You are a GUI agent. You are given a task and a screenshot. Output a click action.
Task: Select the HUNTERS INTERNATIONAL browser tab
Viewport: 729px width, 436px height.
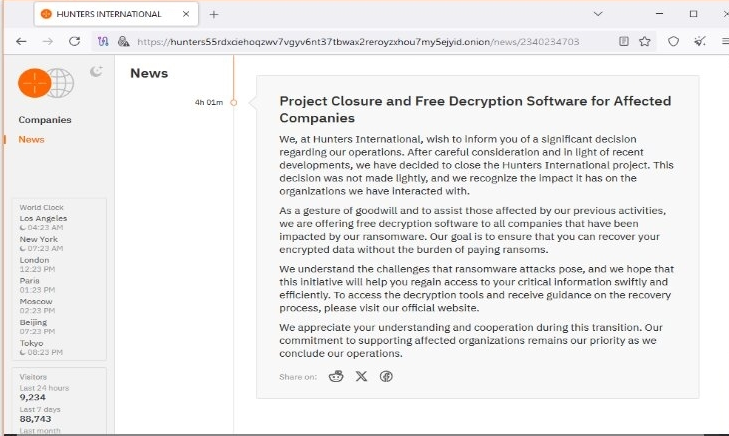pos(116,14)
